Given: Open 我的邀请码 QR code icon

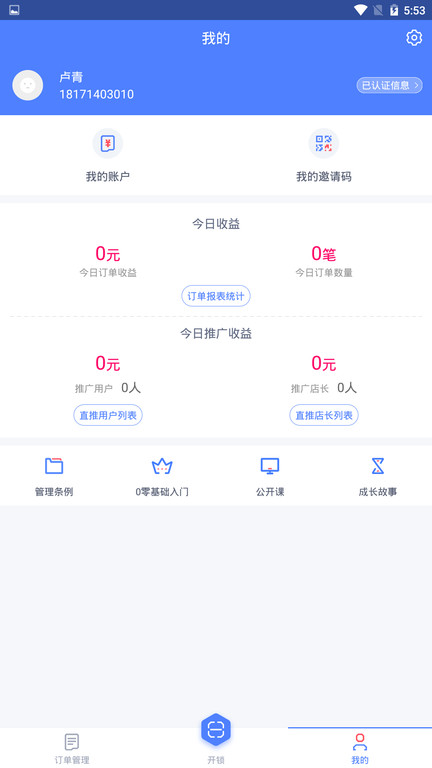Looking at the screenshot, I should (323, 144).
